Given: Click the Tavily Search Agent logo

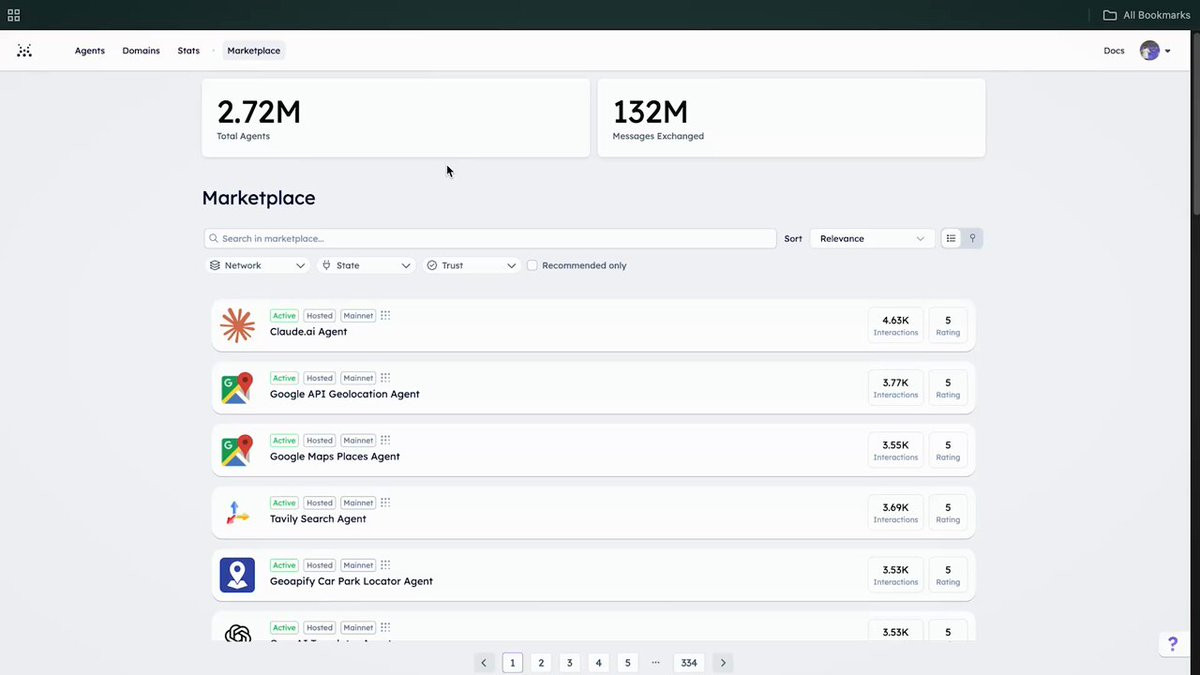Looking at the screenshot, I should click(238, 513).
